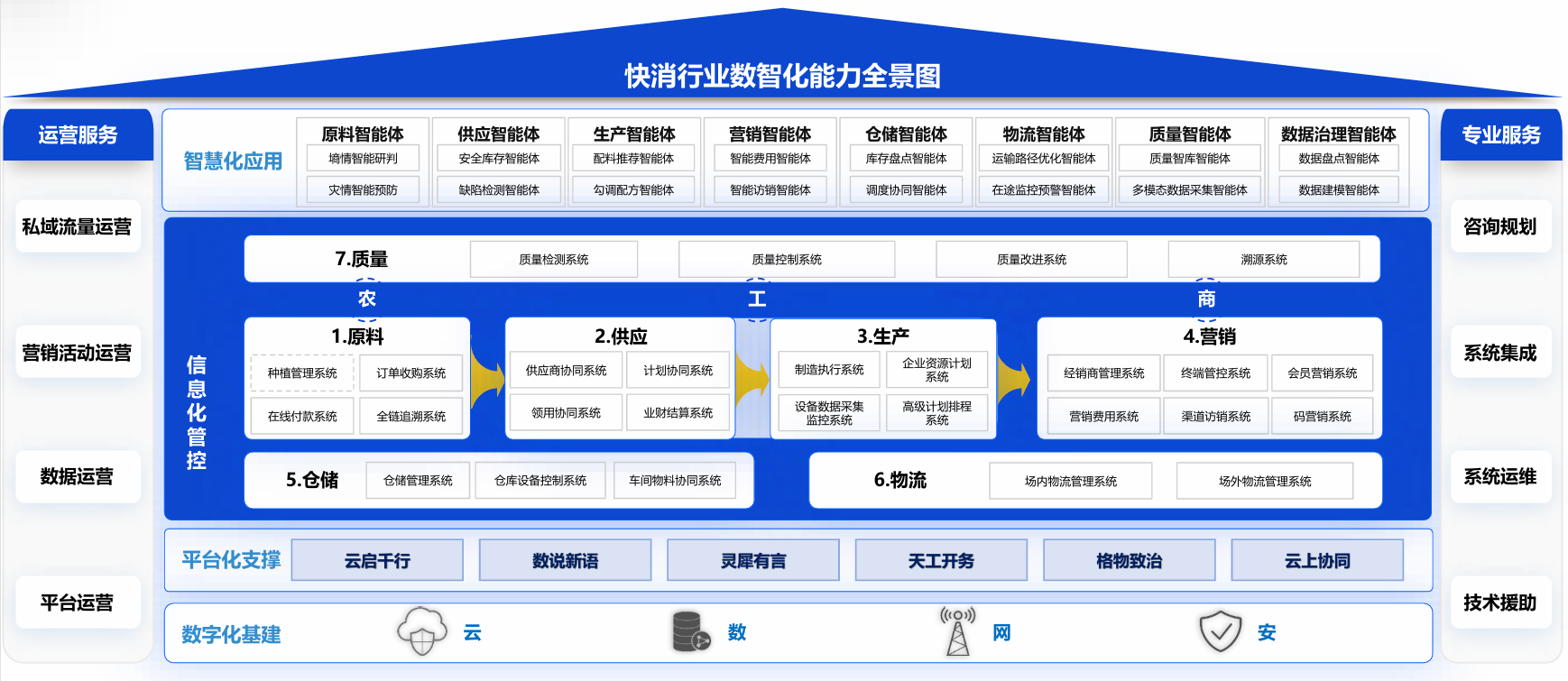Click 云上协同 platform block
The height and width of the screenshot is (681, 1568).
1317,560
